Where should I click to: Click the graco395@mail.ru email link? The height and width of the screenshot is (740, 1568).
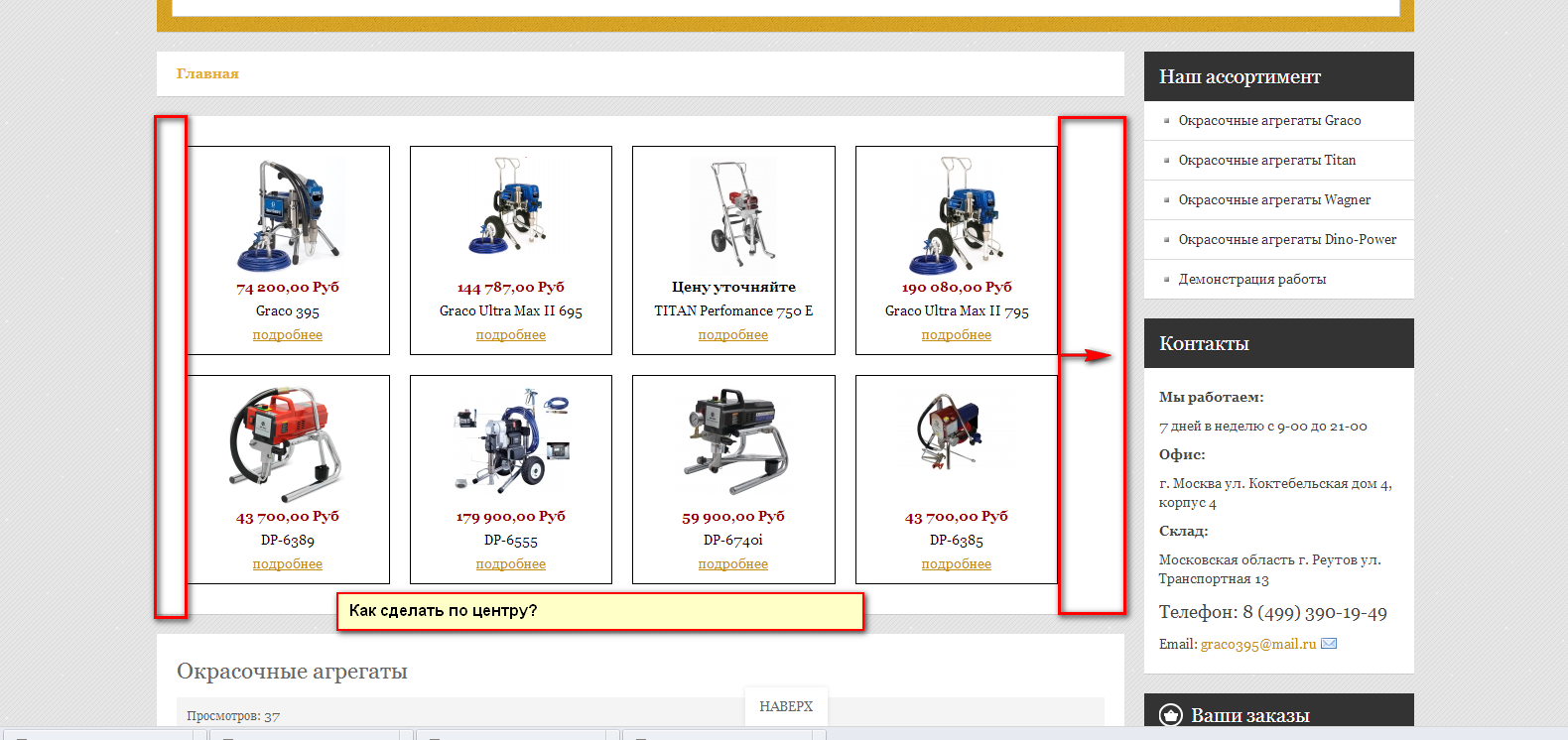1258,644
